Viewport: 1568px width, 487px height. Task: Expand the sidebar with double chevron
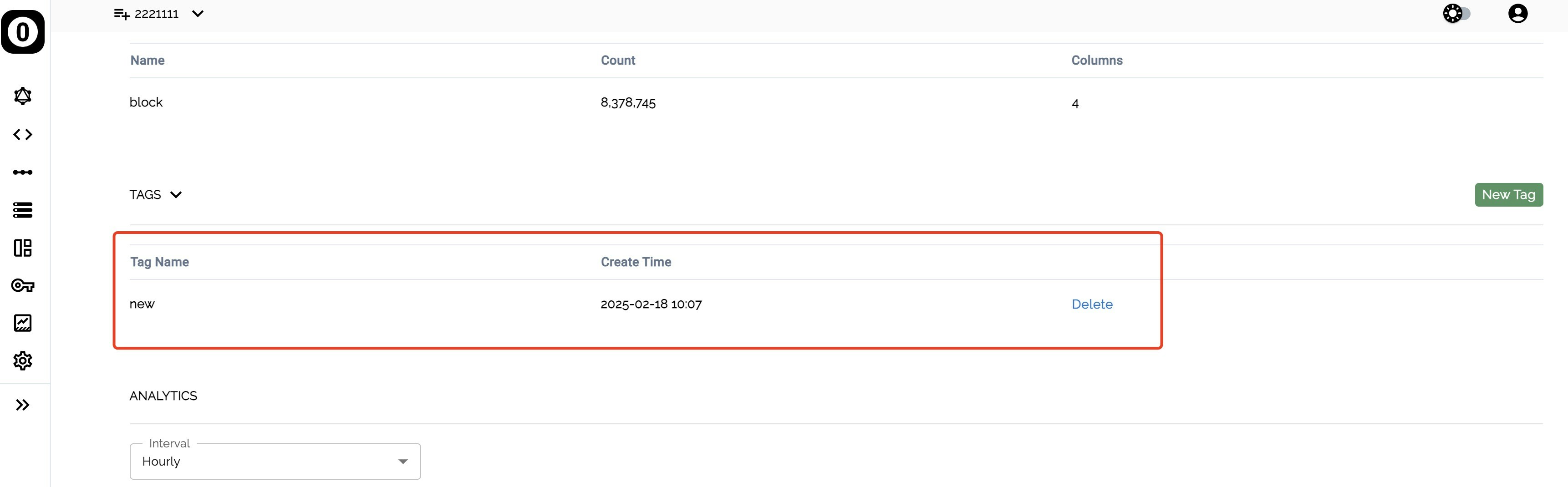22,406
